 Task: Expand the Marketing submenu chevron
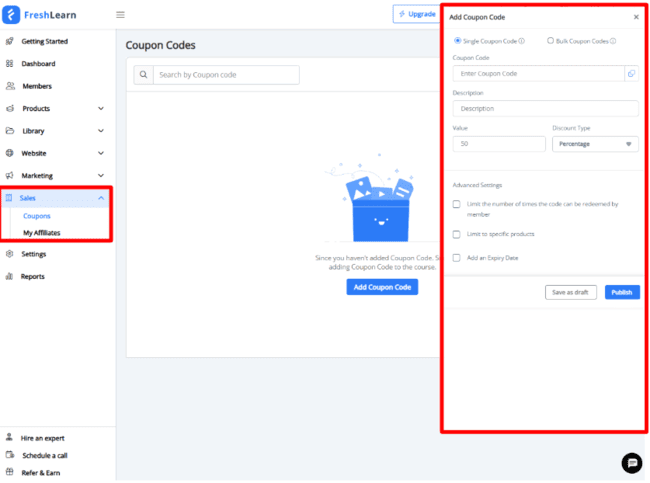click(x=101, y=175)
